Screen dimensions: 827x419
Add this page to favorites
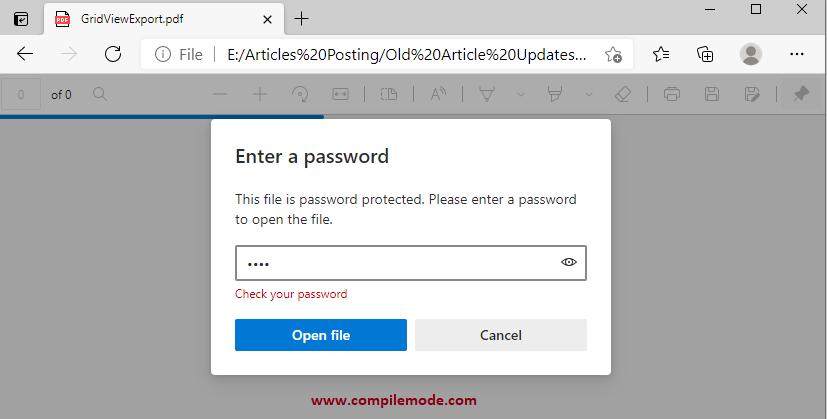pyautogui.click(x=613, y=54)
